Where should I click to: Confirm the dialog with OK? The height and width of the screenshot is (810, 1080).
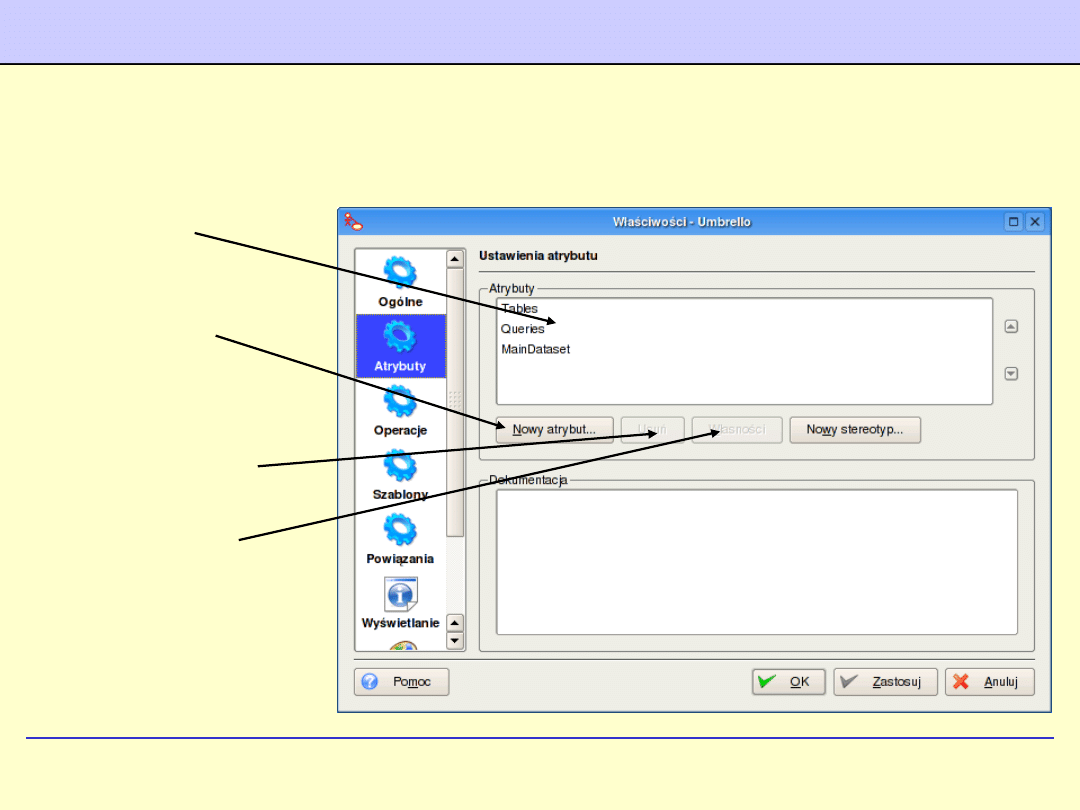(x=788, y=682)
